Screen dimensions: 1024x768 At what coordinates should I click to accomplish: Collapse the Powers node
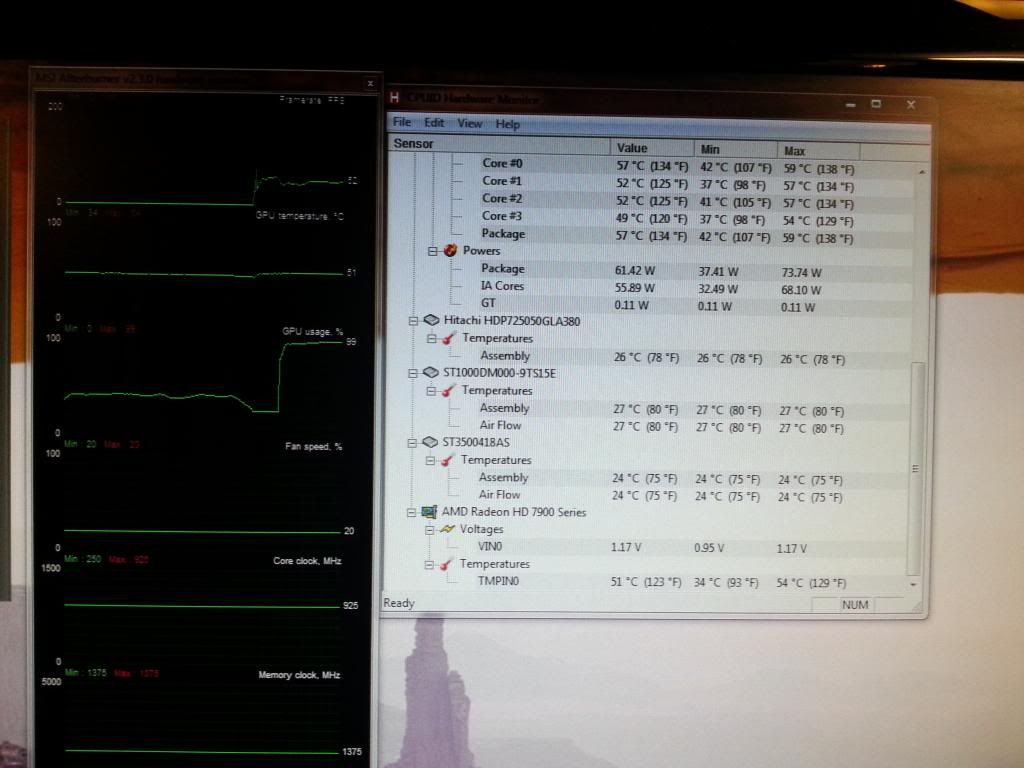tap(432, 251)
